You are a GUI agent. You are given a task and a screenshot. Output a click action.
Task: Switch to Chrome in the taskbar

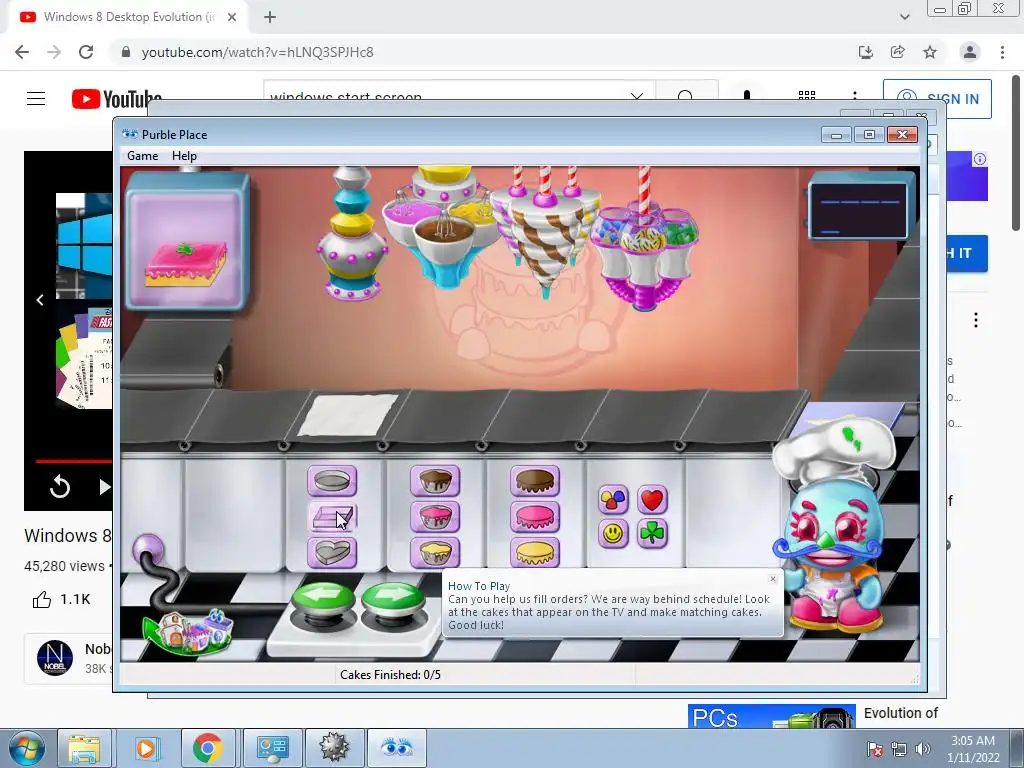pos(208,748)
